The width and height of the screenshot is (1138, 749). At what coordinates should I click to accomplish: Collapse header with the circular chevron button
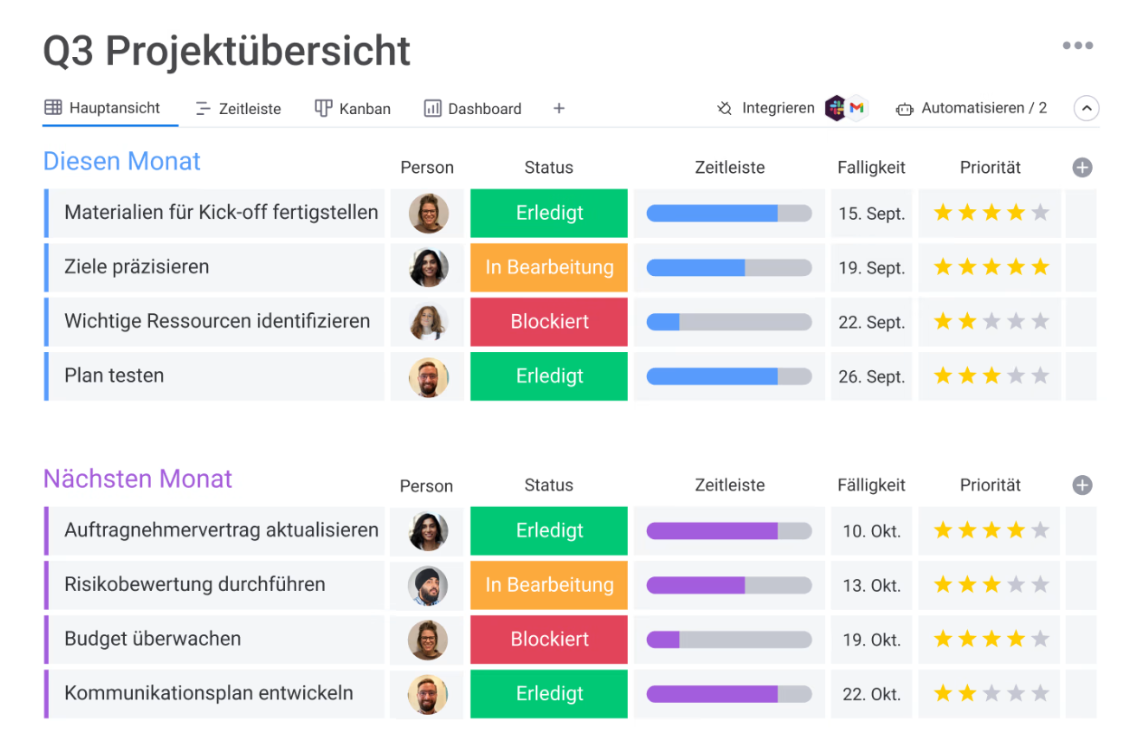[1086, 108]
